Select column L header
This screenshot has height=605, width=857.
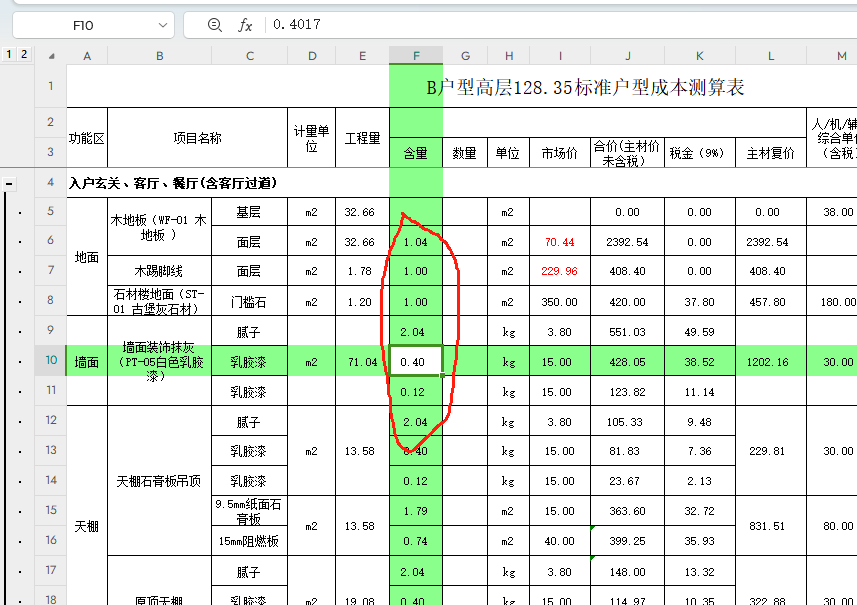[x=771, y=56]
